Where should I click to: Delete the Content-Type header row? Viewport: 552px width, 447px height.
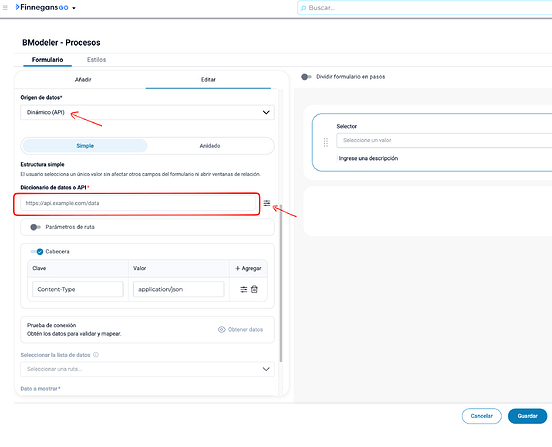pyautogui.click(x=254, y=289)
